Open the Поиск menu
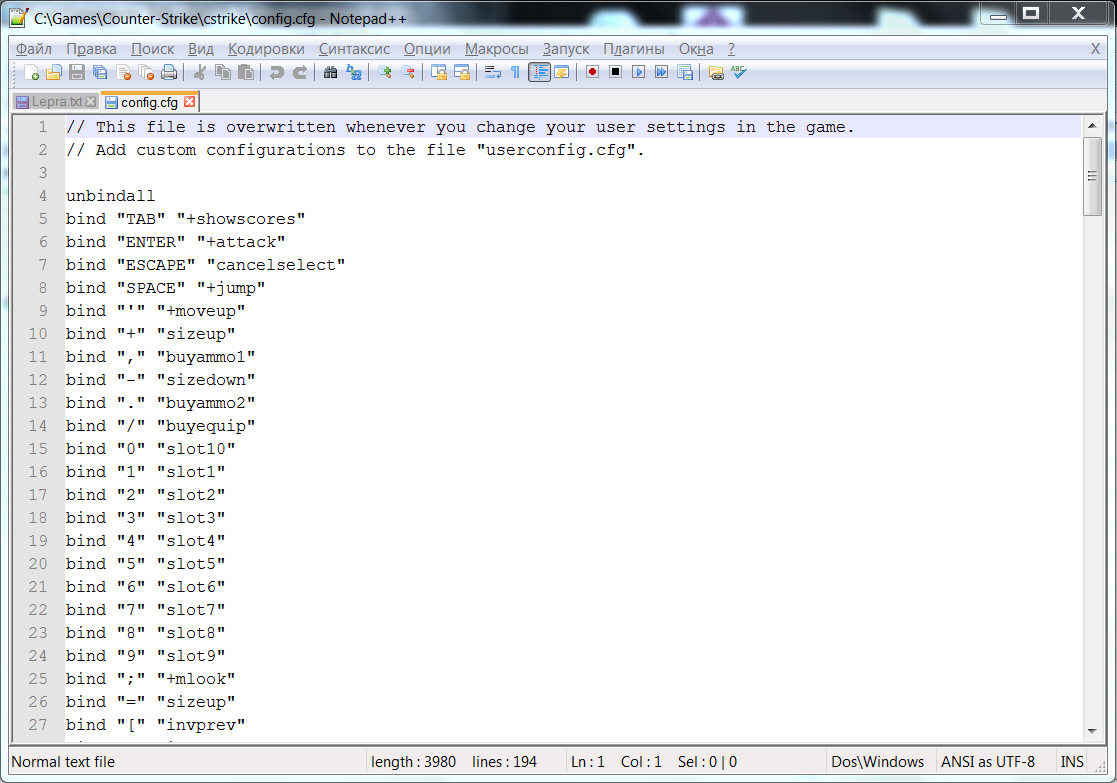This screenshot has width=1117, height=783. coord(152,49)
